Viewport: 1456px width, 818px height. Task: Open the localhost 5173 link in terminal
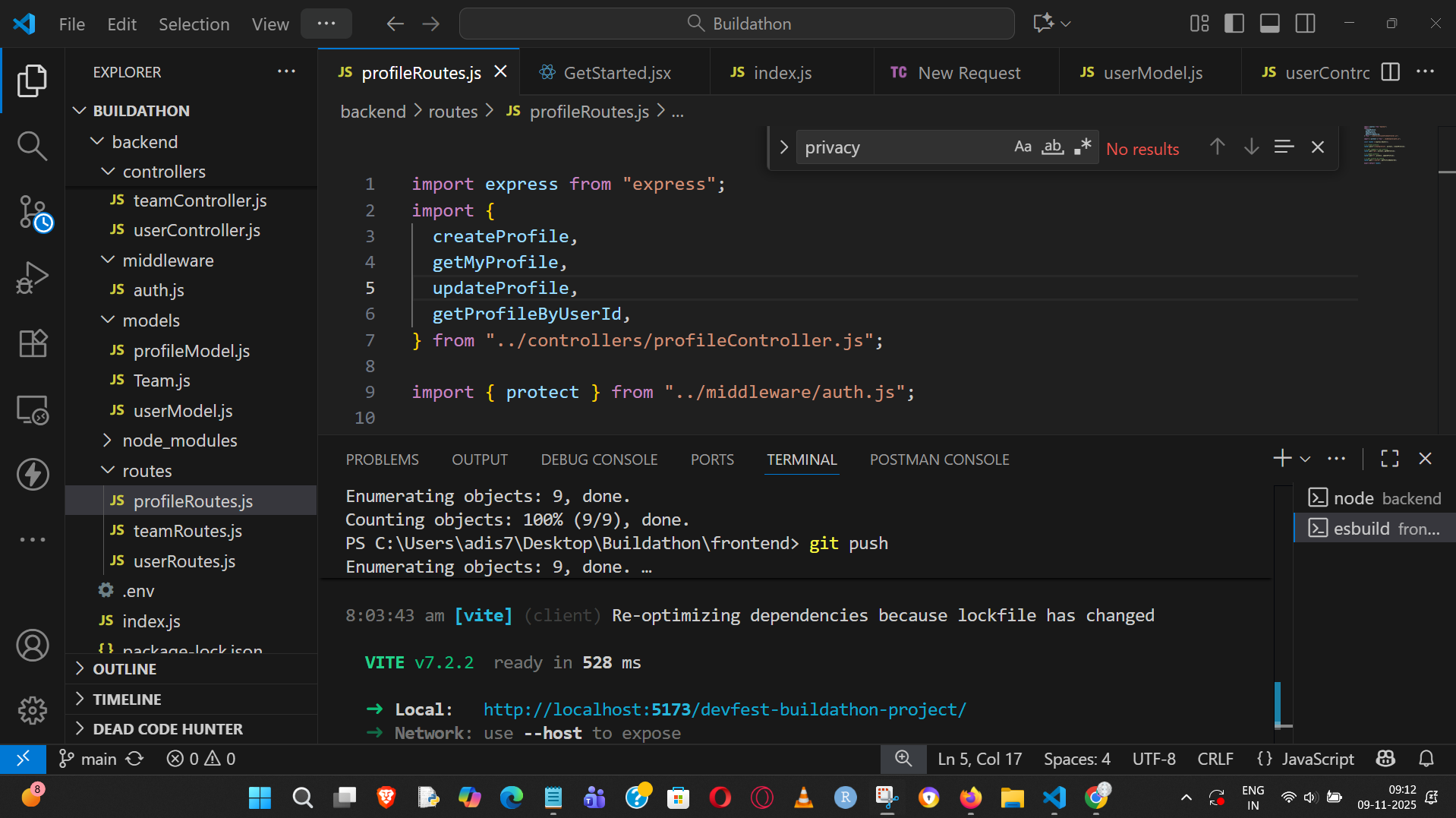point(724,709)
